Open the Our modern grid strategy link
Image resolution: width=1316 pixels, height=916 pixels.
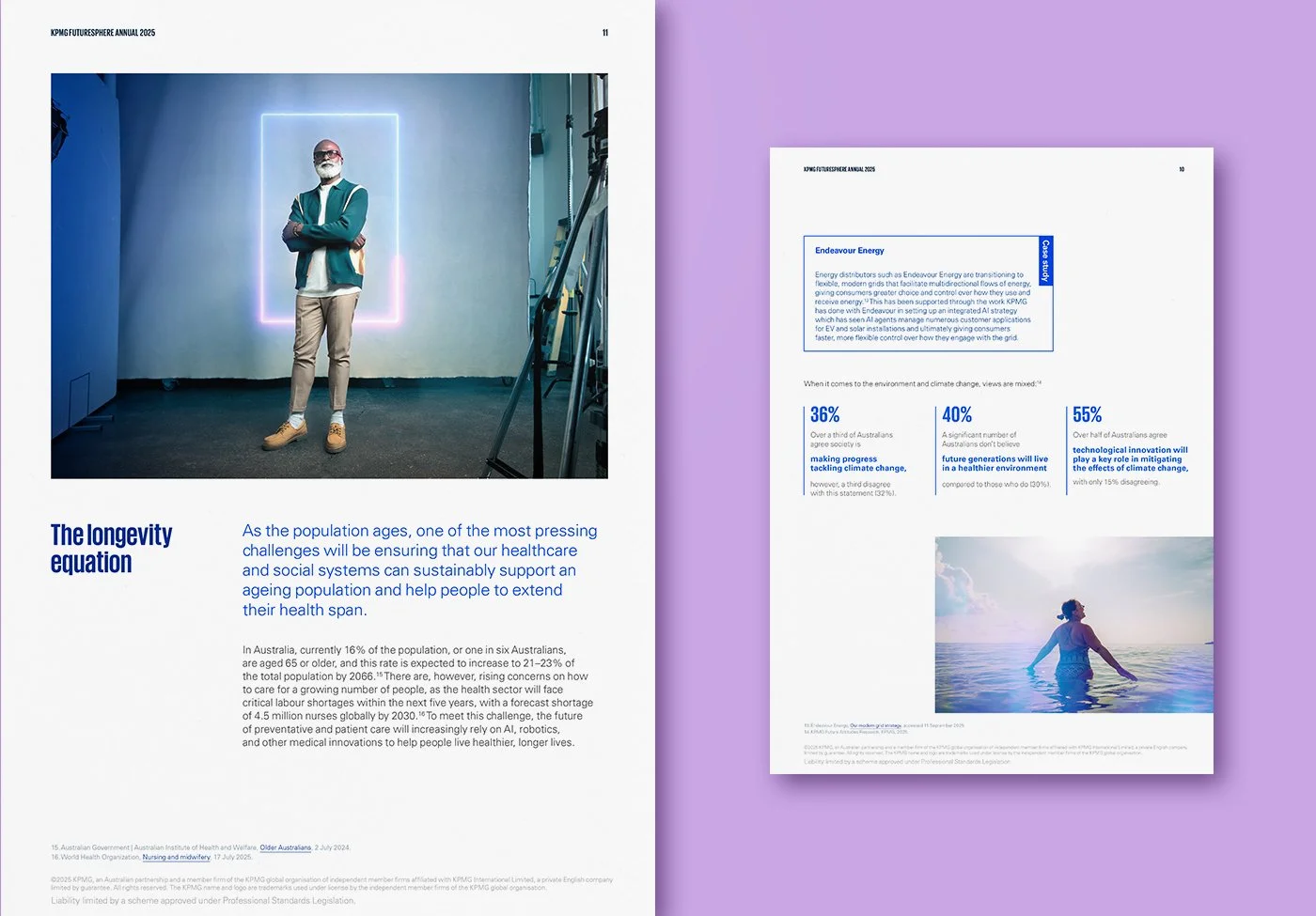click(x=876, y=725)
